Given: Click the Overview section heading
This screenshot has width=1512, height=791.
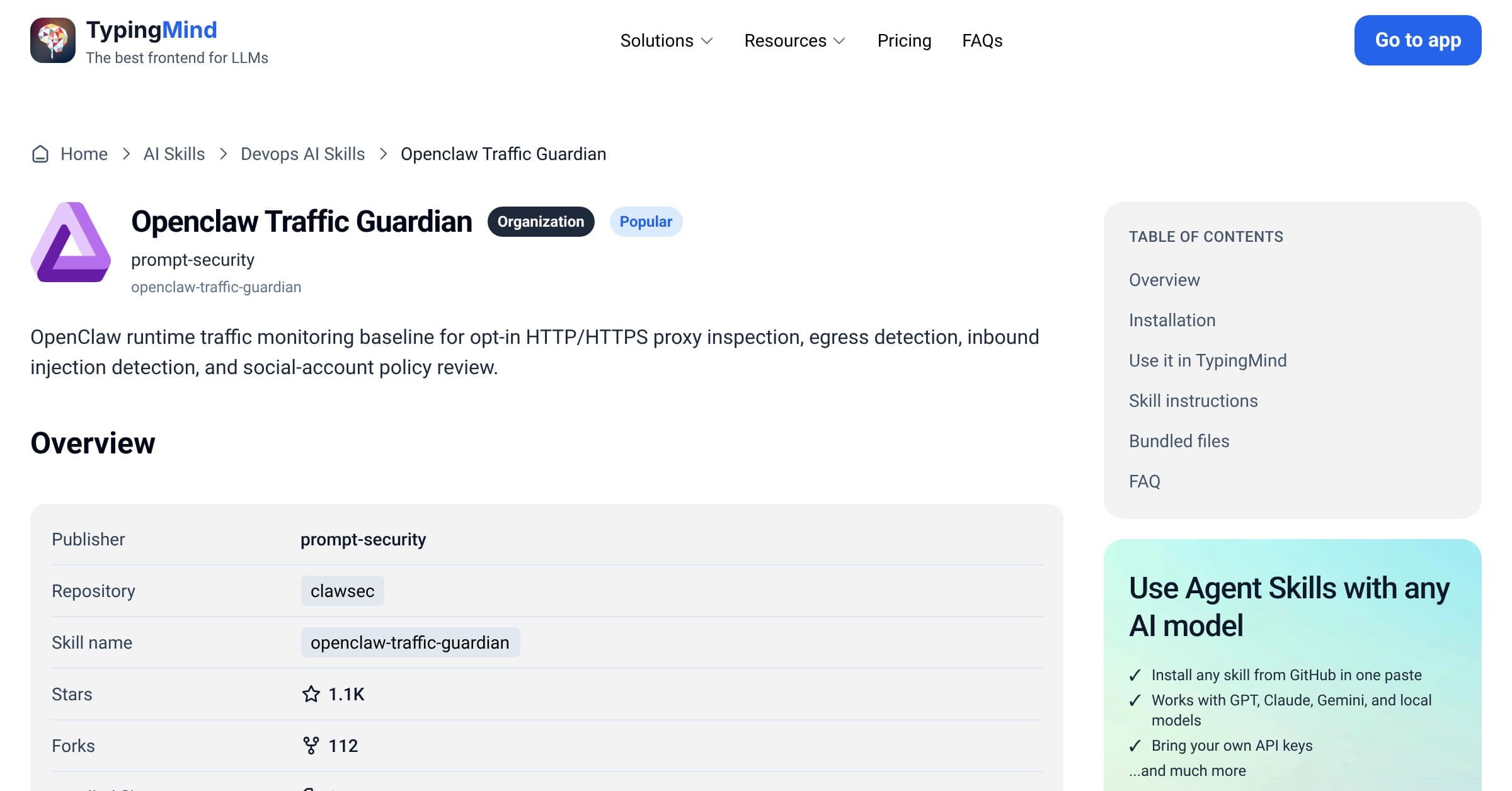Looking at the screenshot, I should click(x=93, y=443).
